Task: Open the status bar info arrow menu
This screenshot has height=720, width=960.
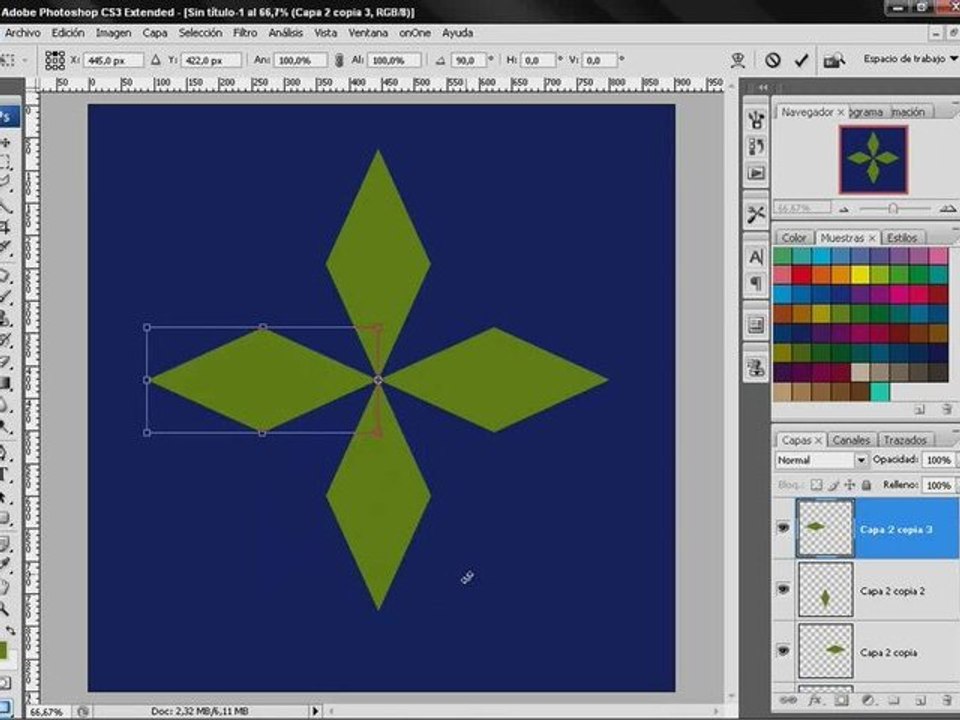Action: point(315,711)
